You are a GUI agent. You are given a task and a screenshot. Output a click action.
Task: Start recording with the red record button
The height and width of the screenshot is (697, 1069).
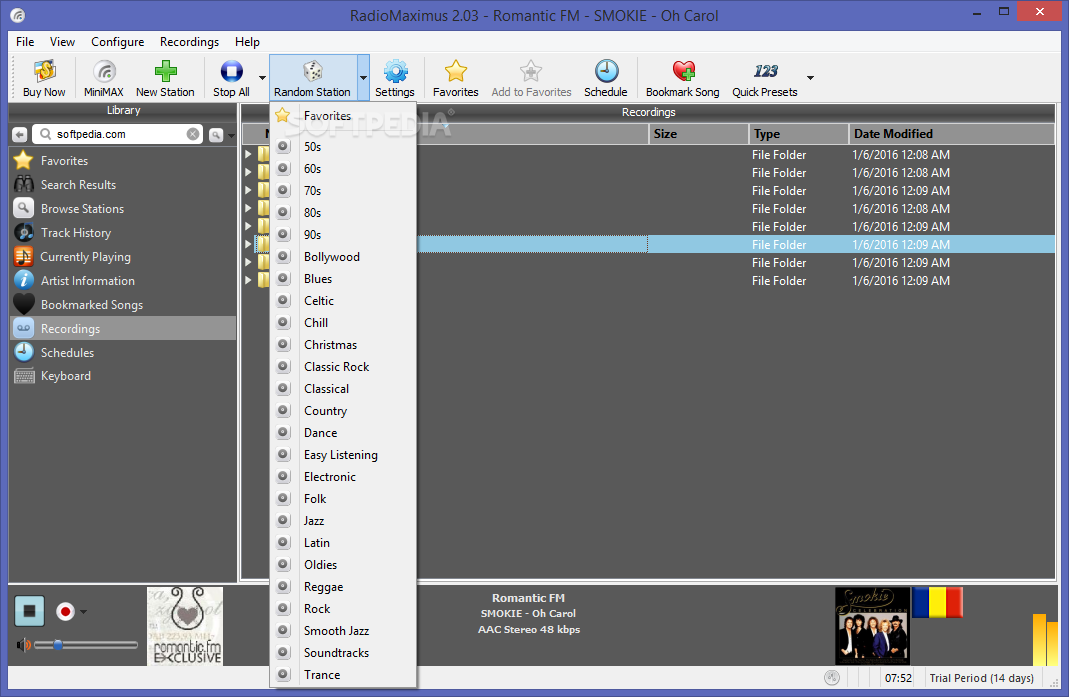click(x=65, y=611)
